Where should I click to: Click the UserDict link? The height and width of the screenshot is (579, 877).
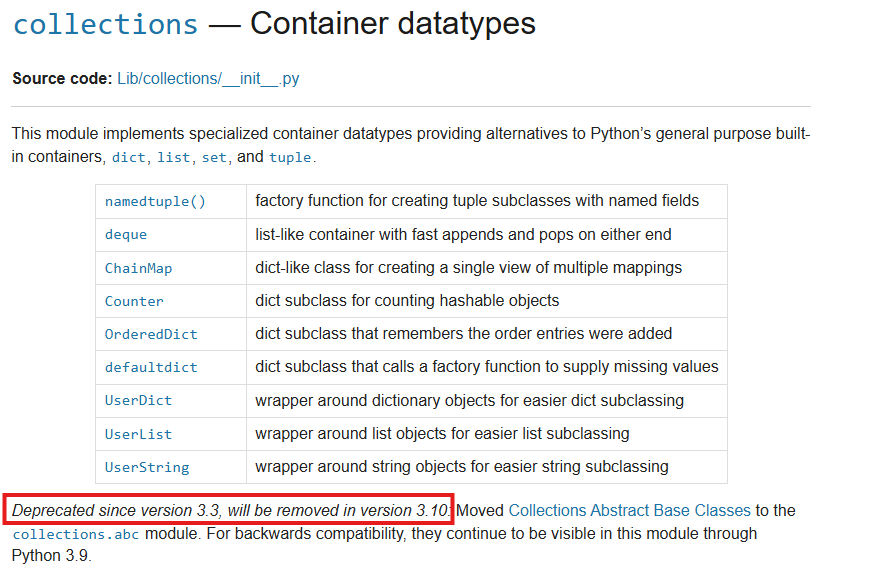click(138, 400)
